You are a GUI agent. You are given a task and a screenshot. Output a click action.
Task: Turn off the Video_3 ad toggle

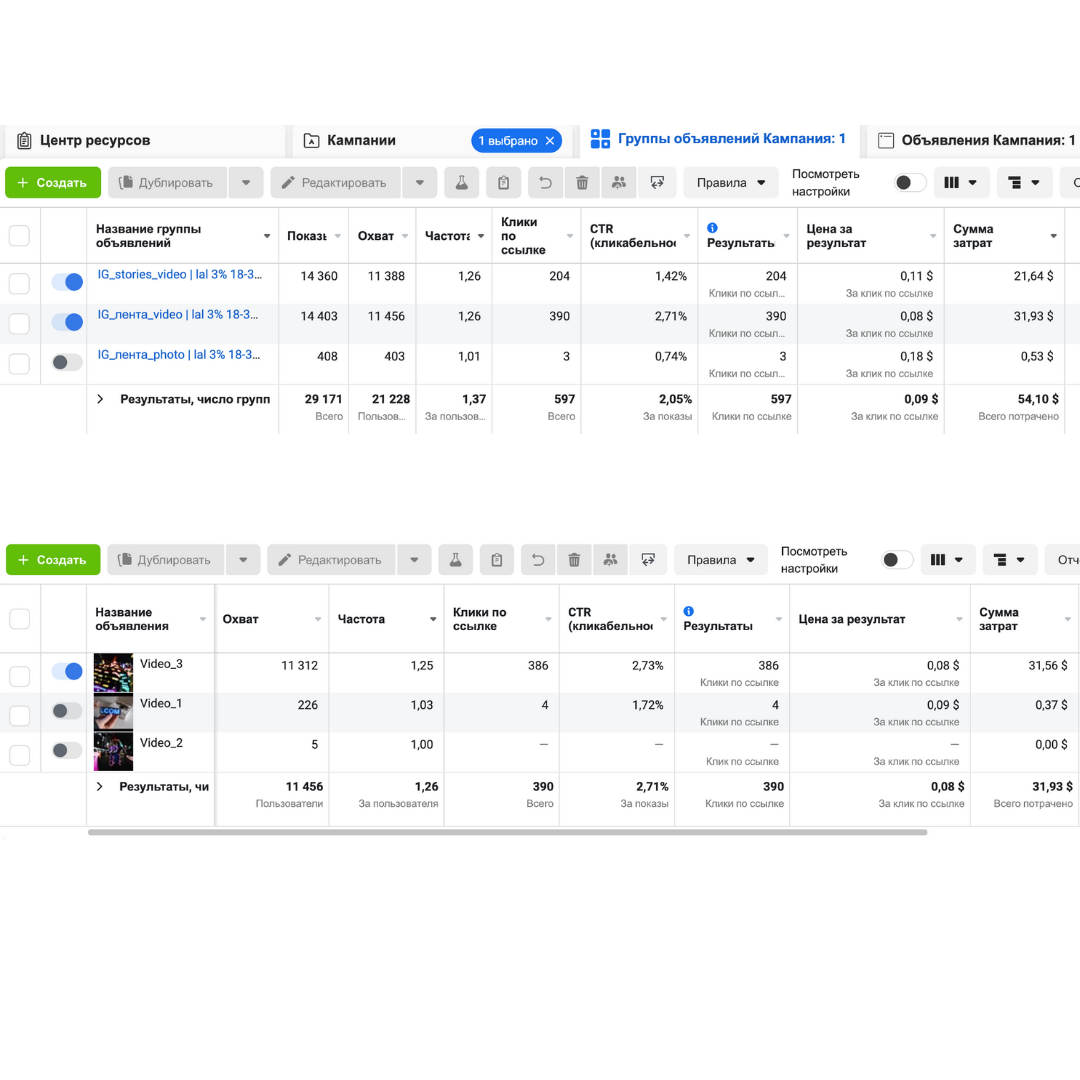68,672
